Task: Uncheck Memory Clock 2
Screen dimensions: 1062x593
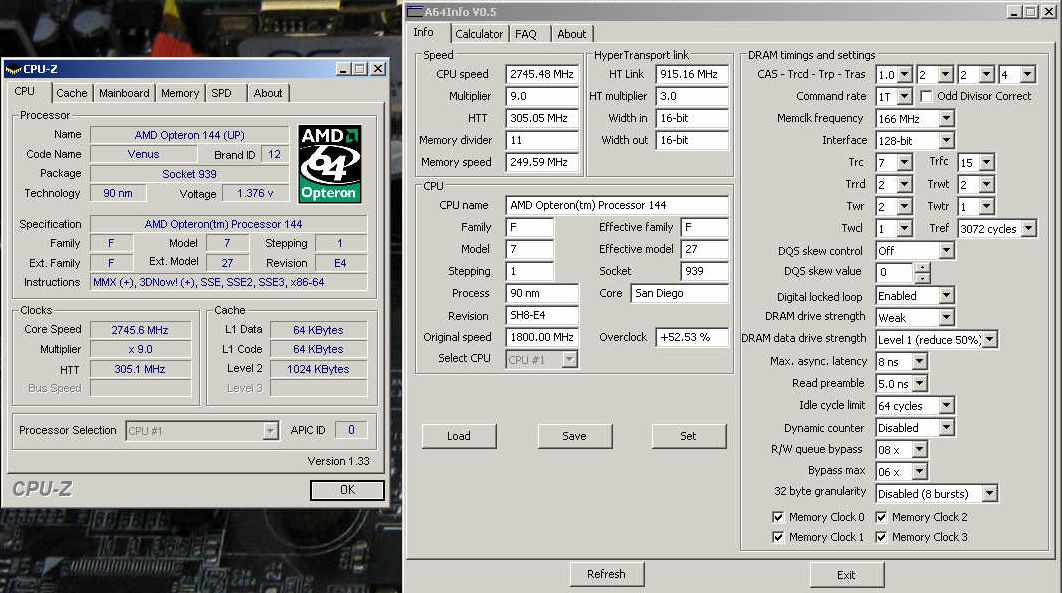Action: point(881,517)
